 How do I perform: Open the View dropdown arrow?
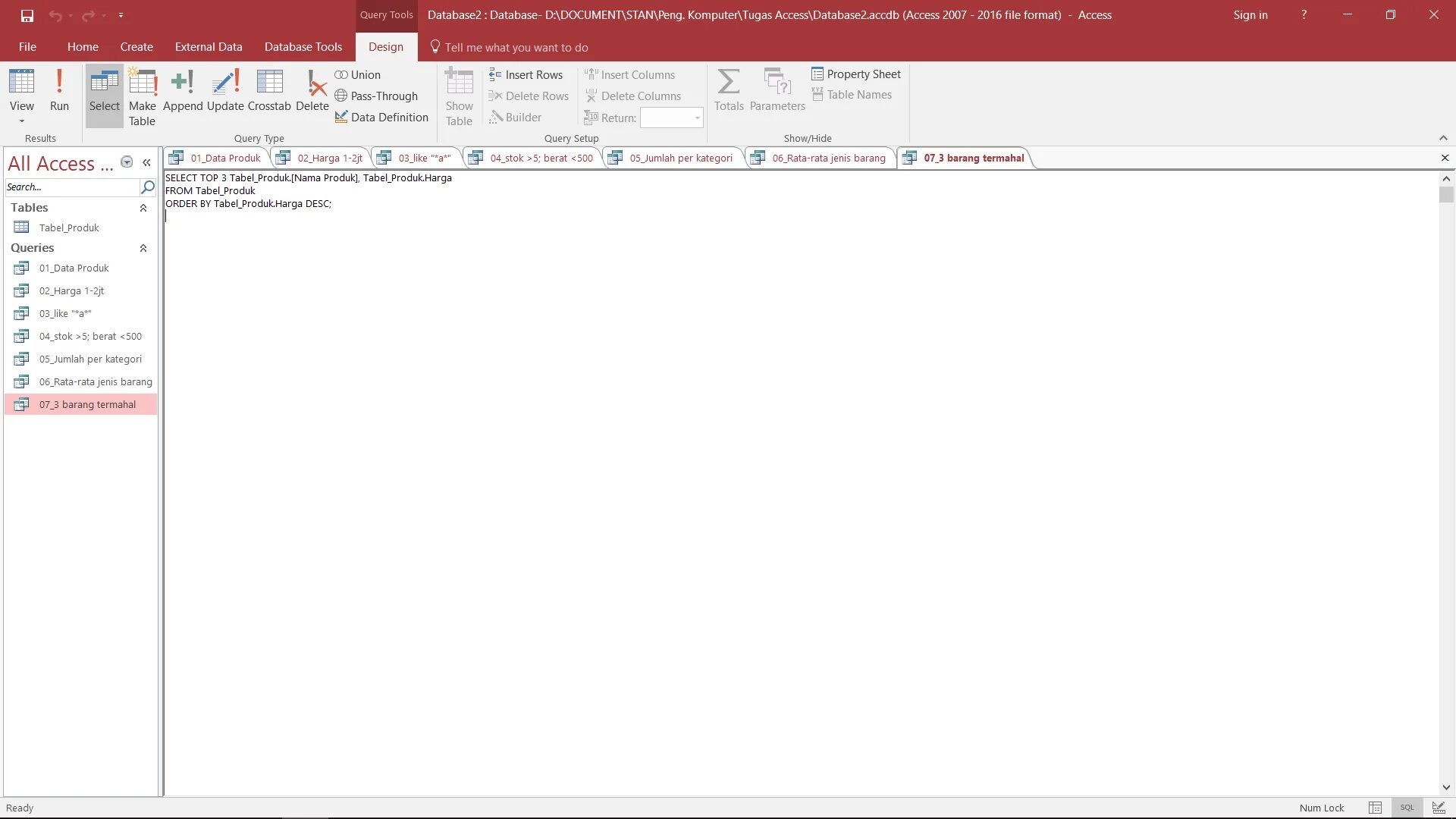21,121
